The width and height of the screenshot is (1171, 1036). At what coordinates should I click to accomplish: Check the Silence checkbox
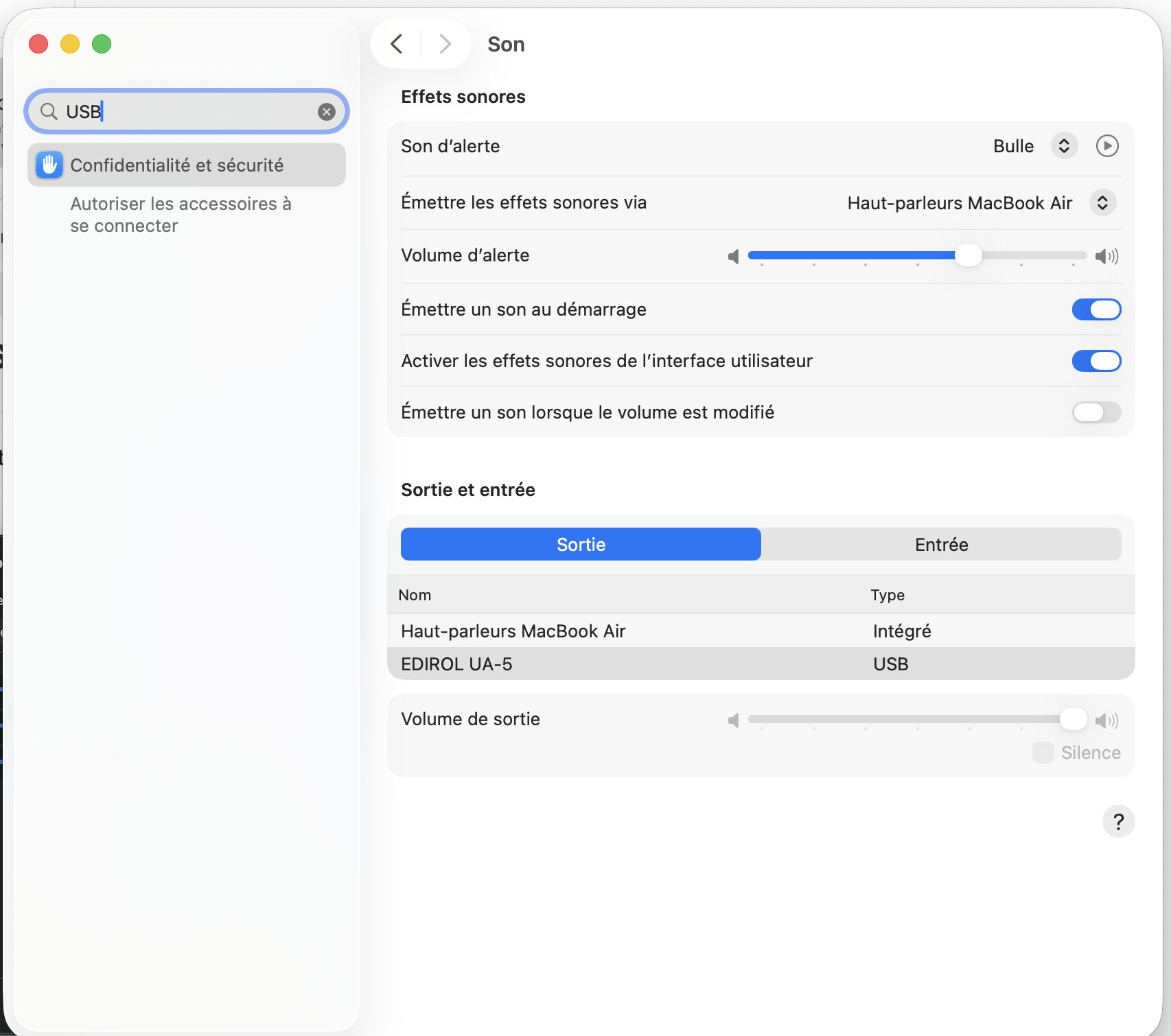[x=1043, y=753]
